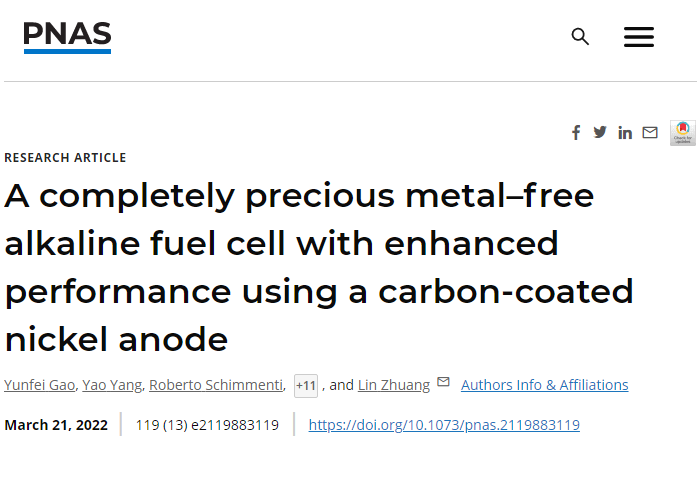Open author Lin Zhuang's link
Viewport: 700px width, 493px height.
point(393,385)
